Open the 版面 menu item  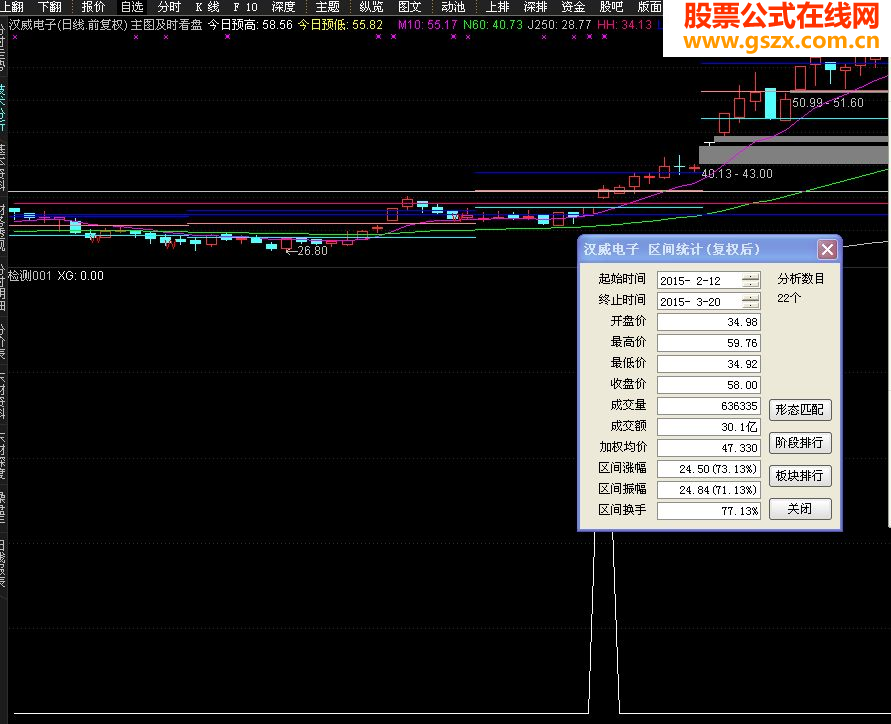649,7
